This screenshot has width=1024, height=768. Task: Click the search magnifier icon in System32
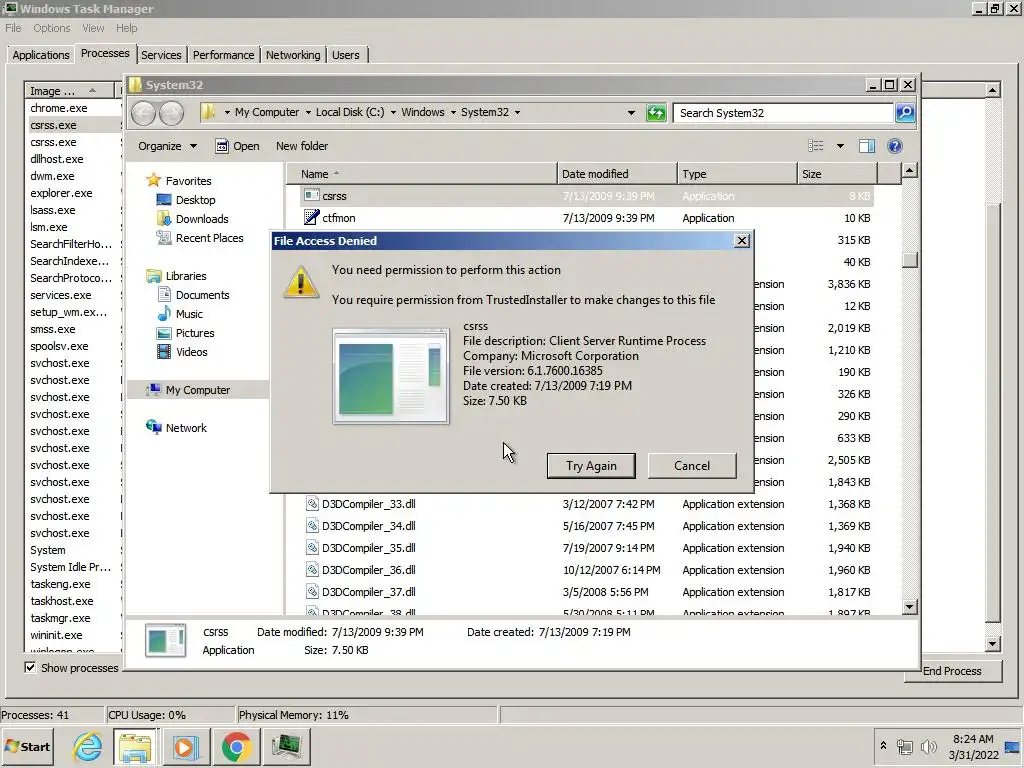905,113
